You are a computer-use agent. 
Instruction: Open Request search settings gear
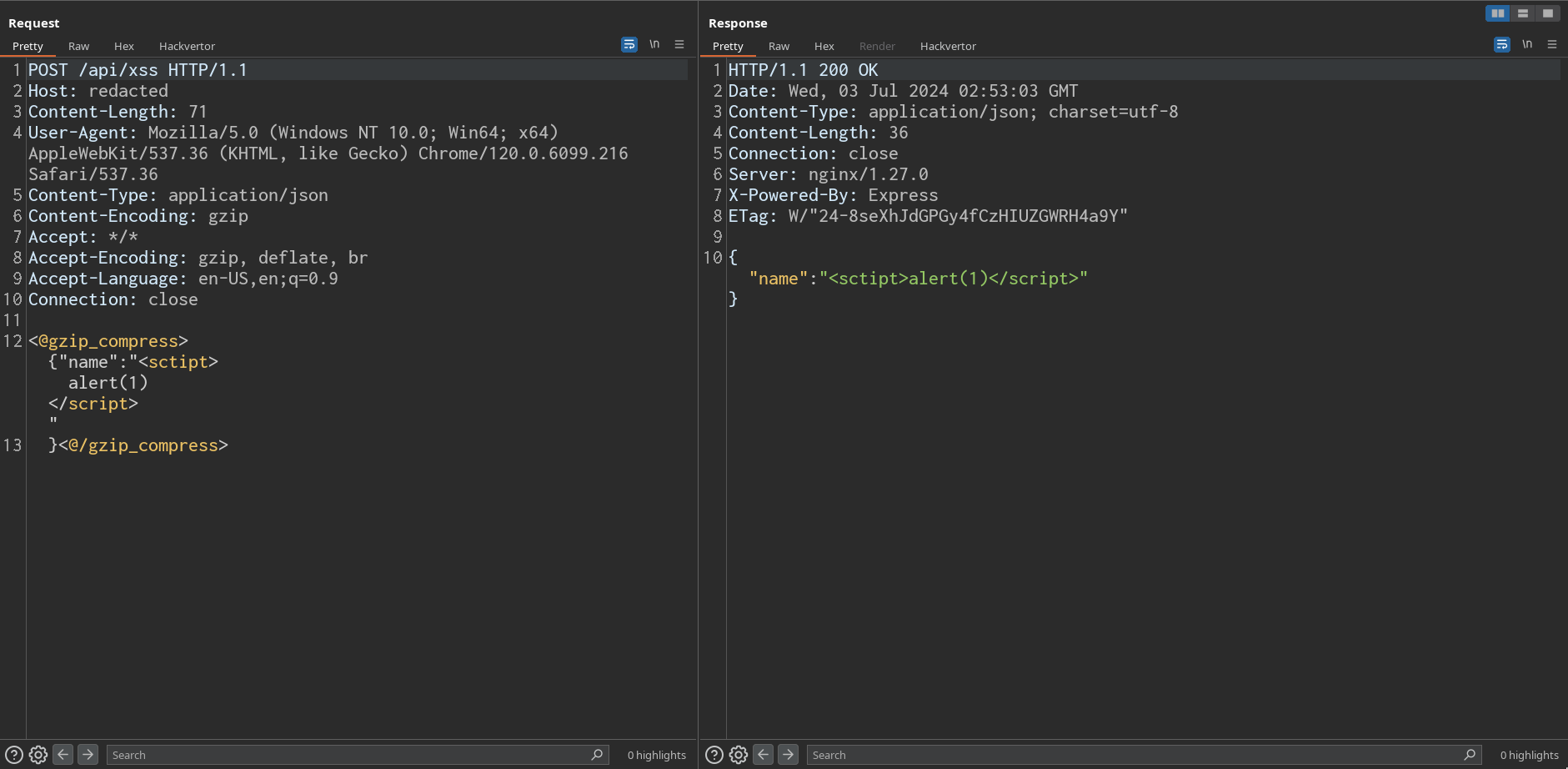pos(38,755)
